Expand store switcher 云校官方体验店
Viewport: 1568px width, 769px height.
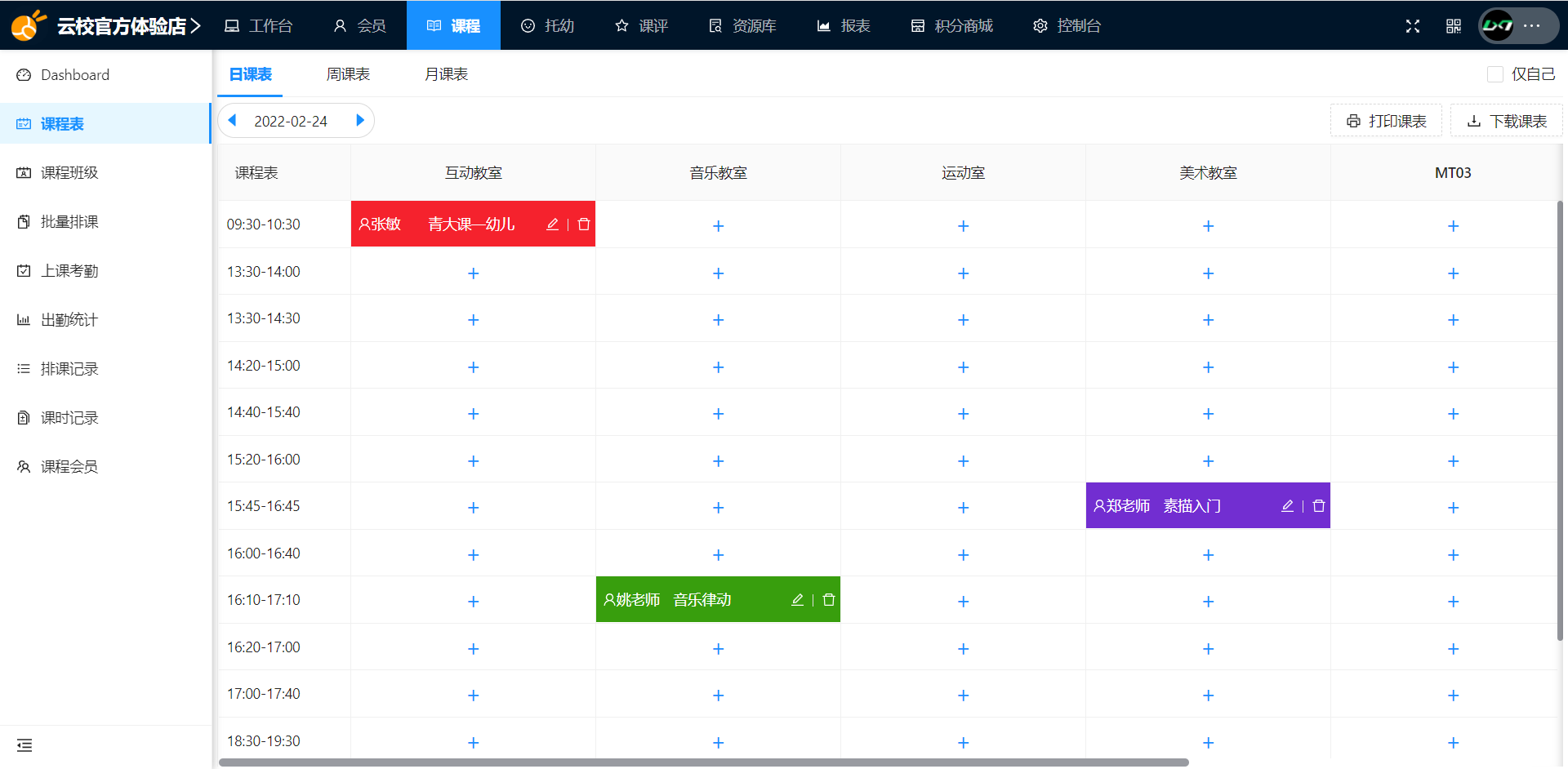point(129,26)
